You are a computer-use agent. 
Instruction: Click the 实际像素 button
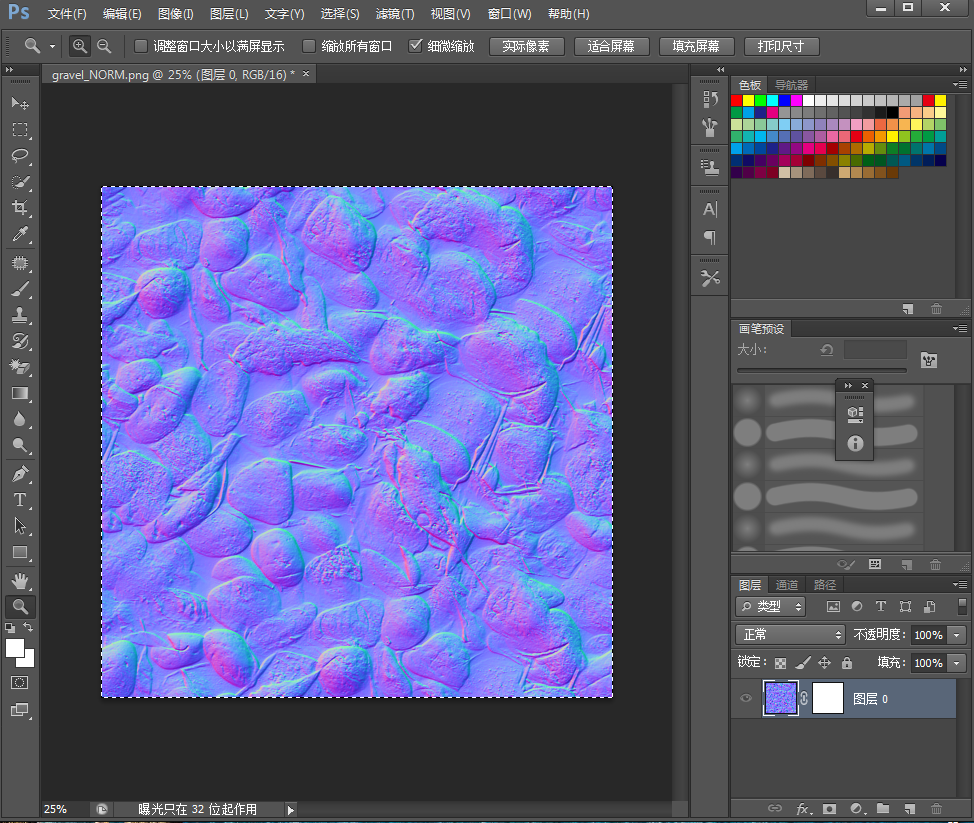tap(526, 47)
